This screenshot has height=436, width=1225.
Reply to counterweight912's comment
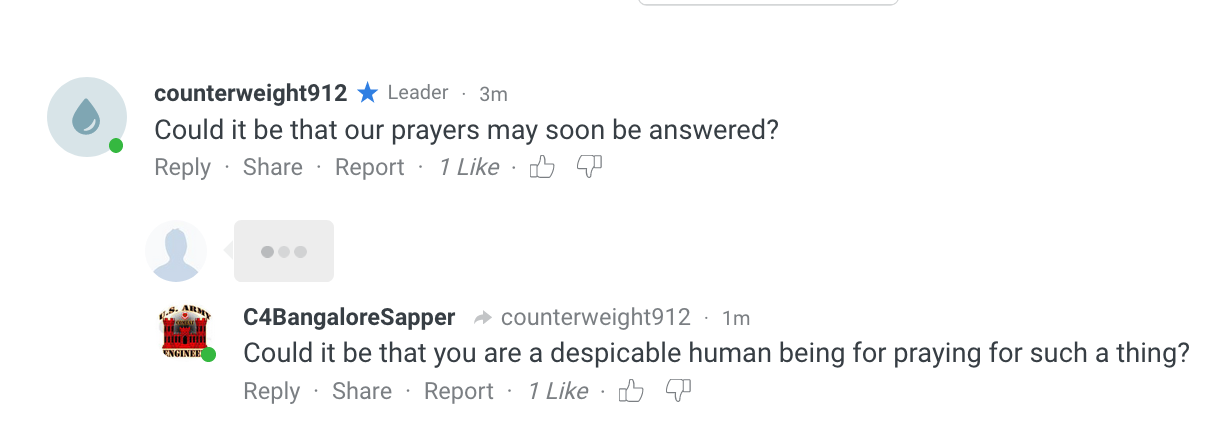pos(182,167)
